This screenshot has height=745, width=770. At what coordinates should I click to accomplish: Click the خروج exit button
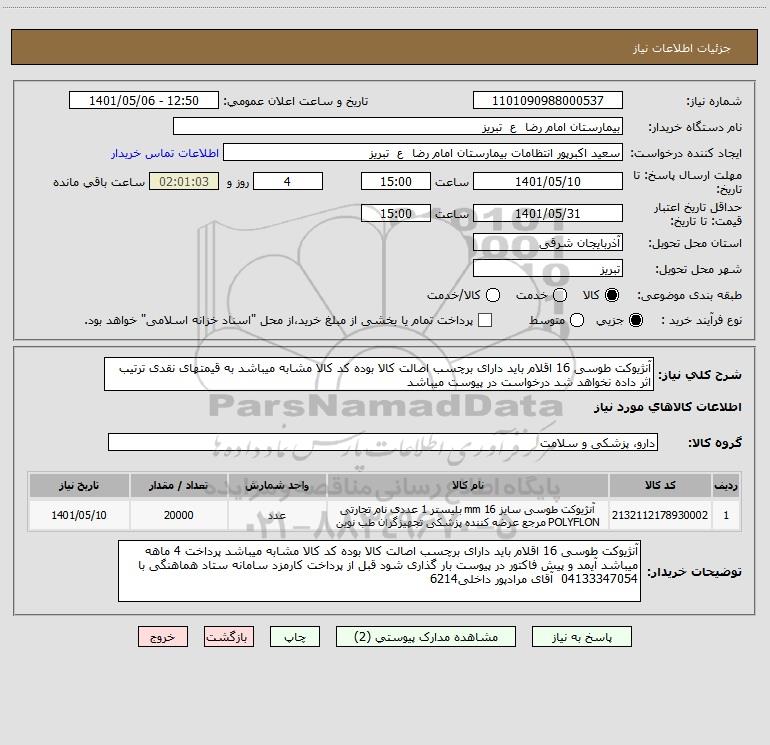pyautogui.click(x=163, y=637)
